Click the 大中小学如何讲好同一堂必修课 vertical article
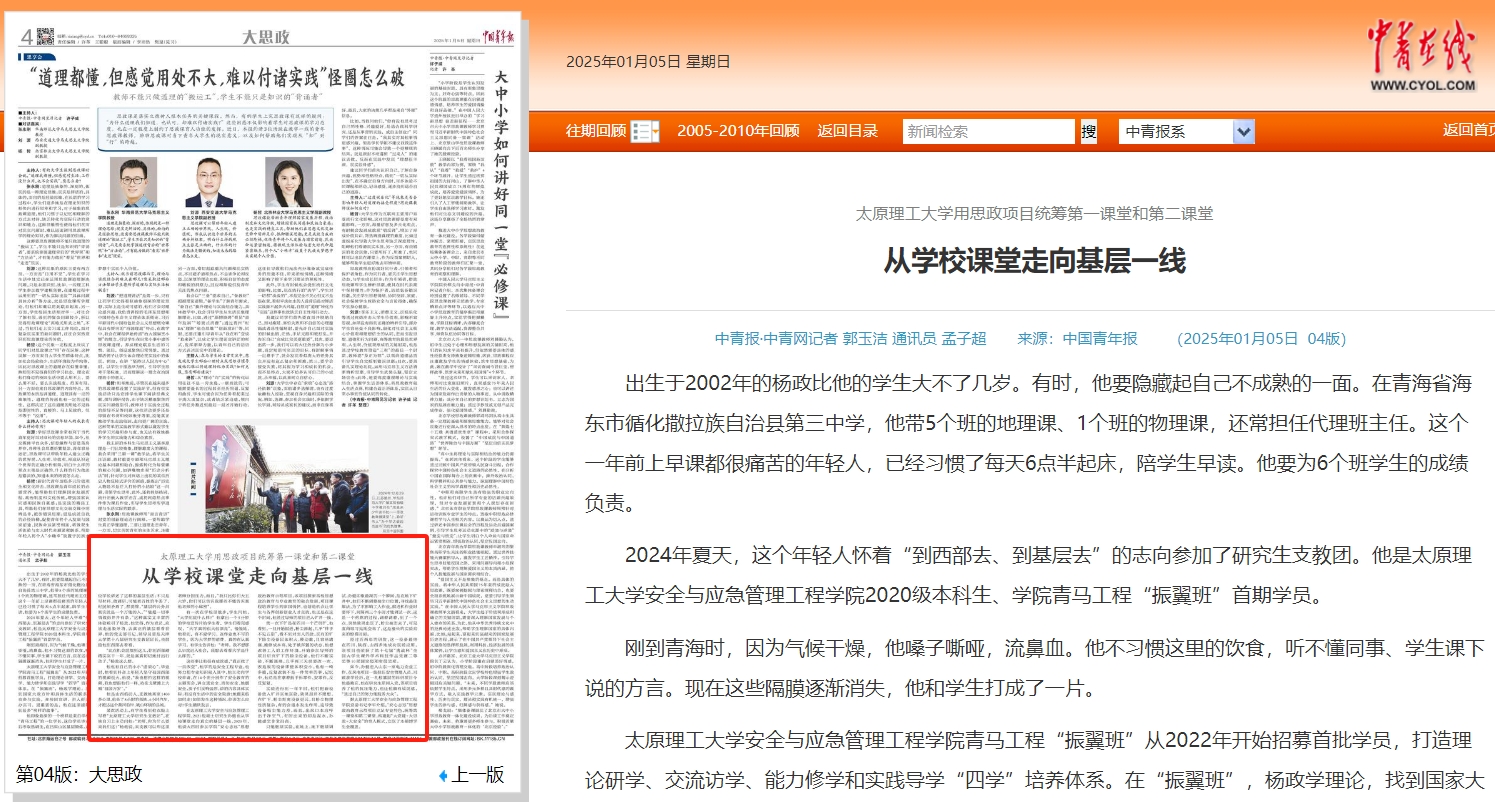Screen dimensions: 1495x802 tap(501, 190)
